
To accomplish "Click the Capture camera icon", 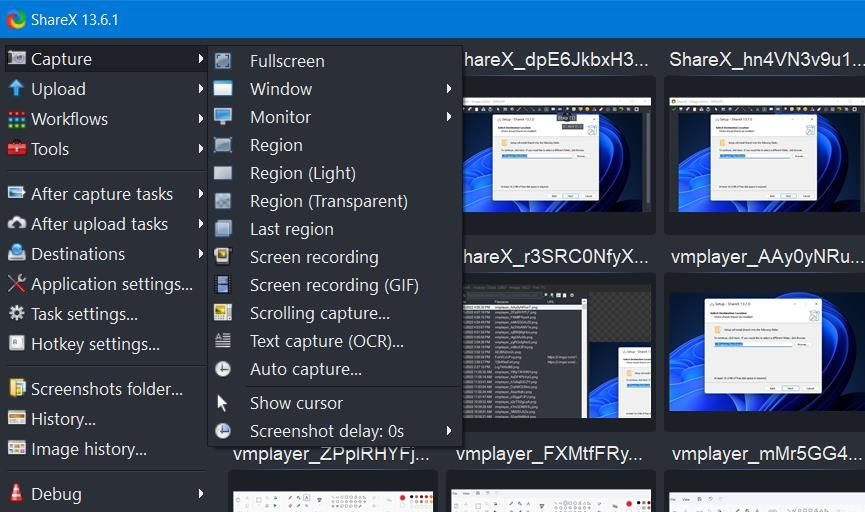I will (17, 58).
